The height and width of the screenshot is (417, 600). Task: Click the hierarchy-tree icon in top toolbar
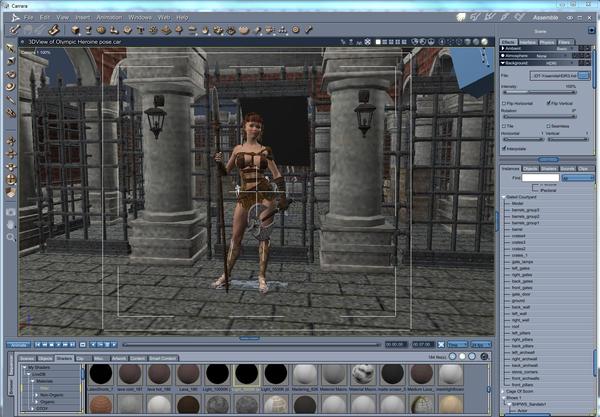click(x=282, y=29)
